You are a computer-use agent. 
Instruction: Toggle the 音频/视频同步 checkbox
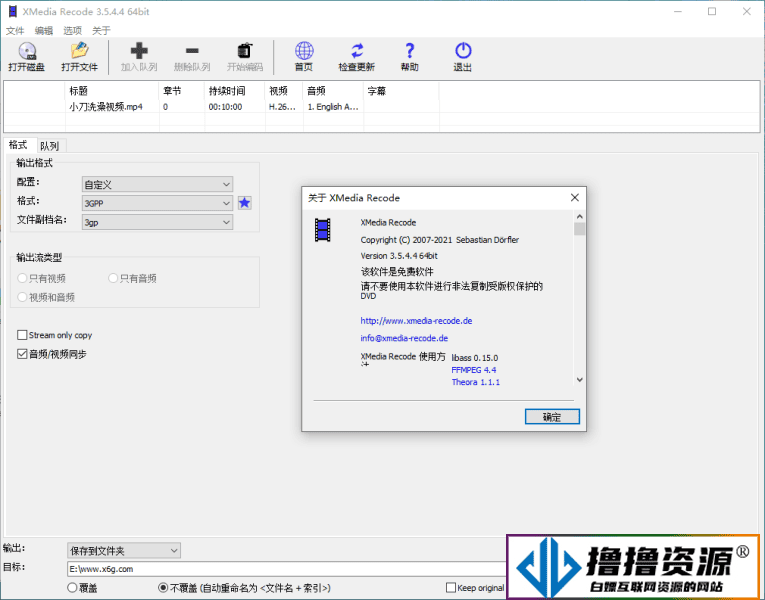tap(22, 354)
